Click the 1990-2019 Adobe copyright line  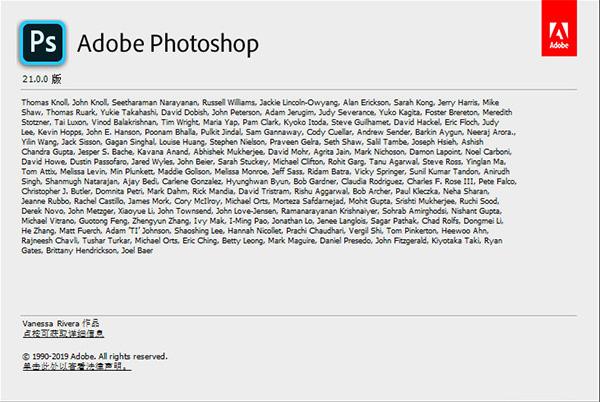pyautogui.click(x=95, y=356)
